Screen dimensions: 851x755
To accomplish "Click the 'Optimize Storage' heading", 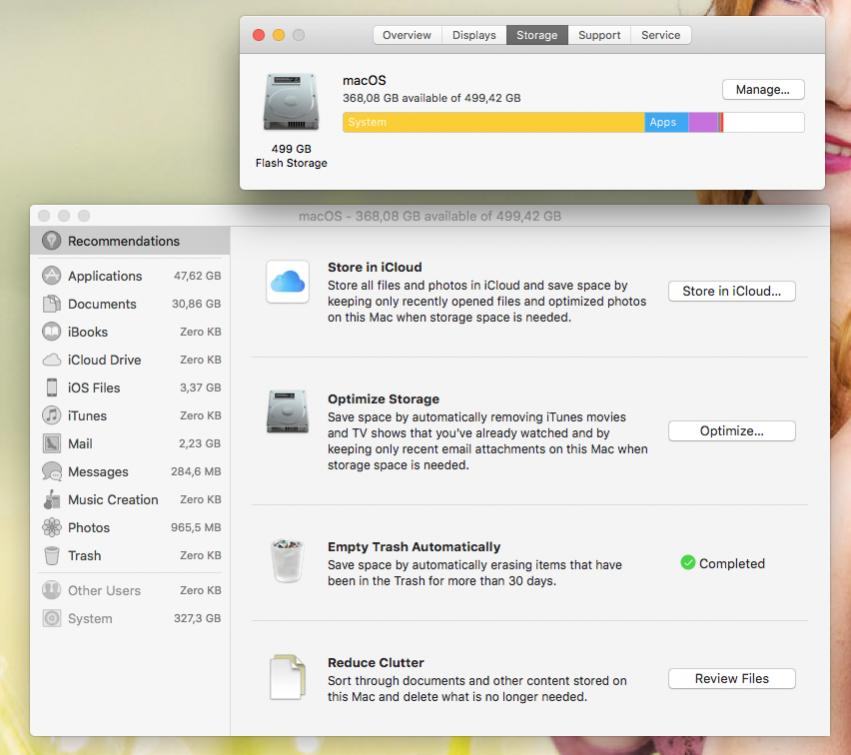I will click(383, 399).
